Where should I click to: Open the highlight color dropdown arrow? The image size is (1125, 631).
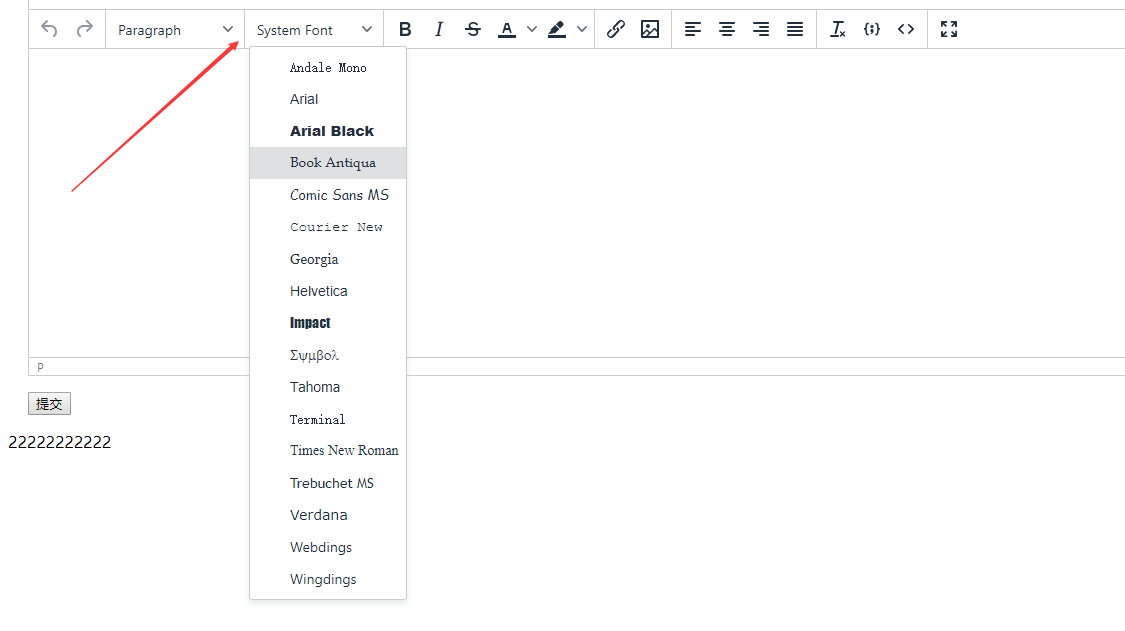click(582, 29)
